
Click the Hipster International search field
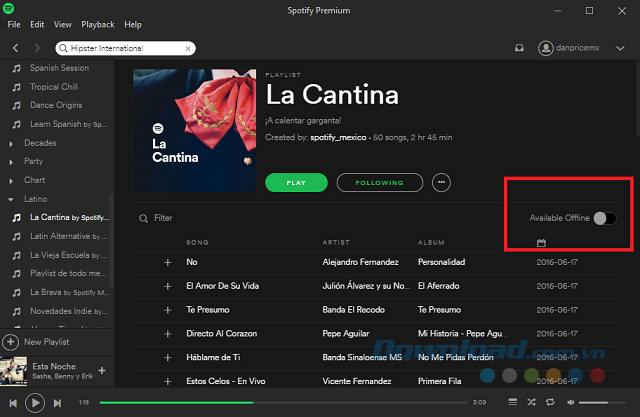[x=125, y=48]
